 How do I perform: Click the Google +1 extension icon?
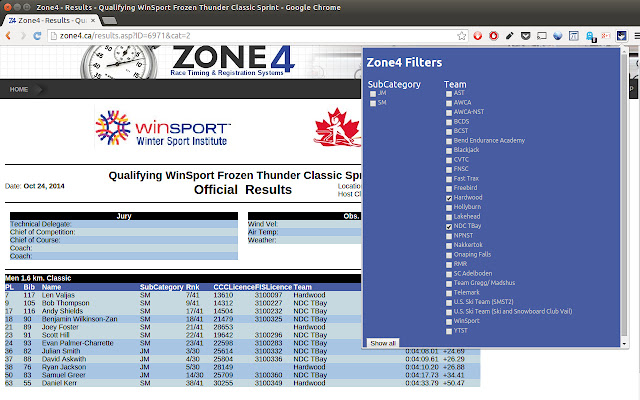click(606, 36)
